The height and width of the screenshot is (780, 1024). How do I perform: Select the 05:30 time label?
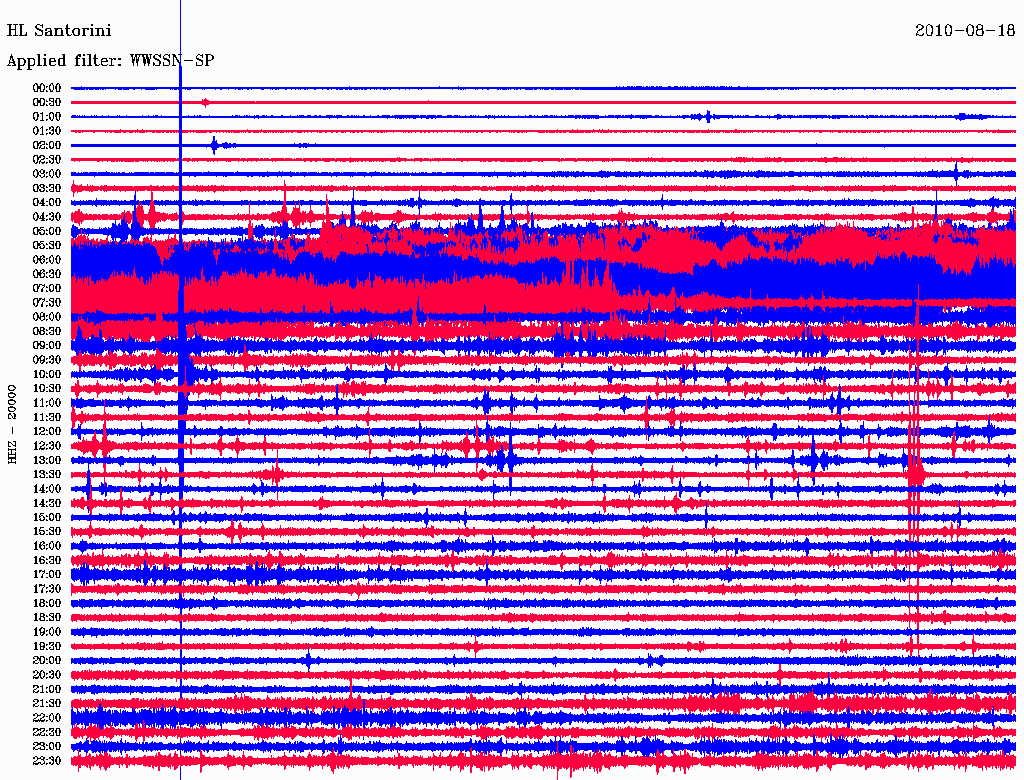[x=47, y=246]
